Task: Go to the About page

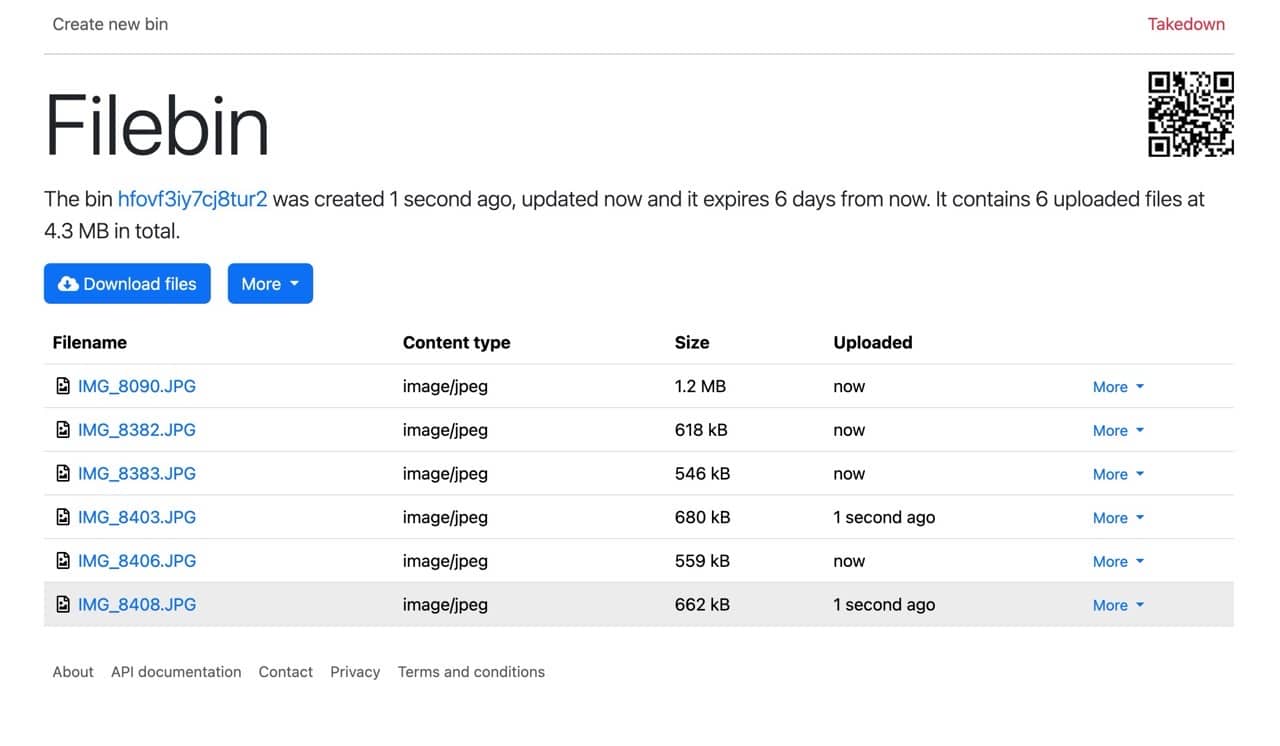Action: [x=73, y=672]
